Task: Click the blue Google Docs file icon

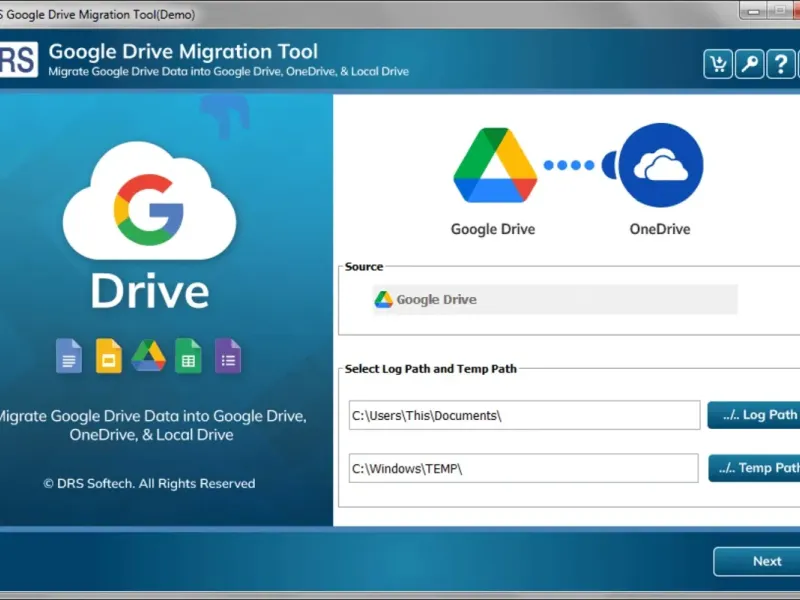Action: pos(69,356)
